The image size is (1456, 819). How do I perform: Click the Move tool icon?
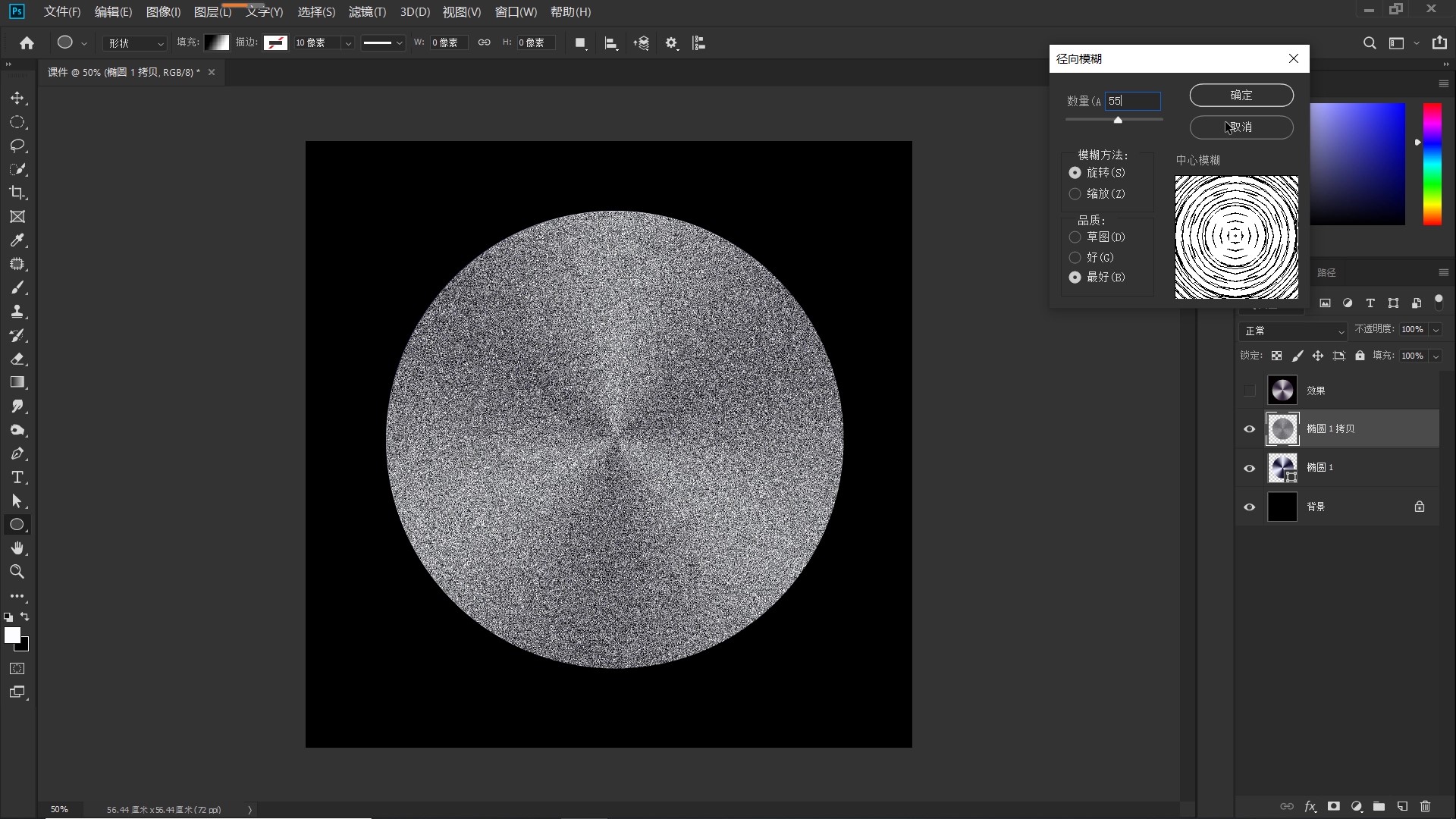[x=17, y=98]
